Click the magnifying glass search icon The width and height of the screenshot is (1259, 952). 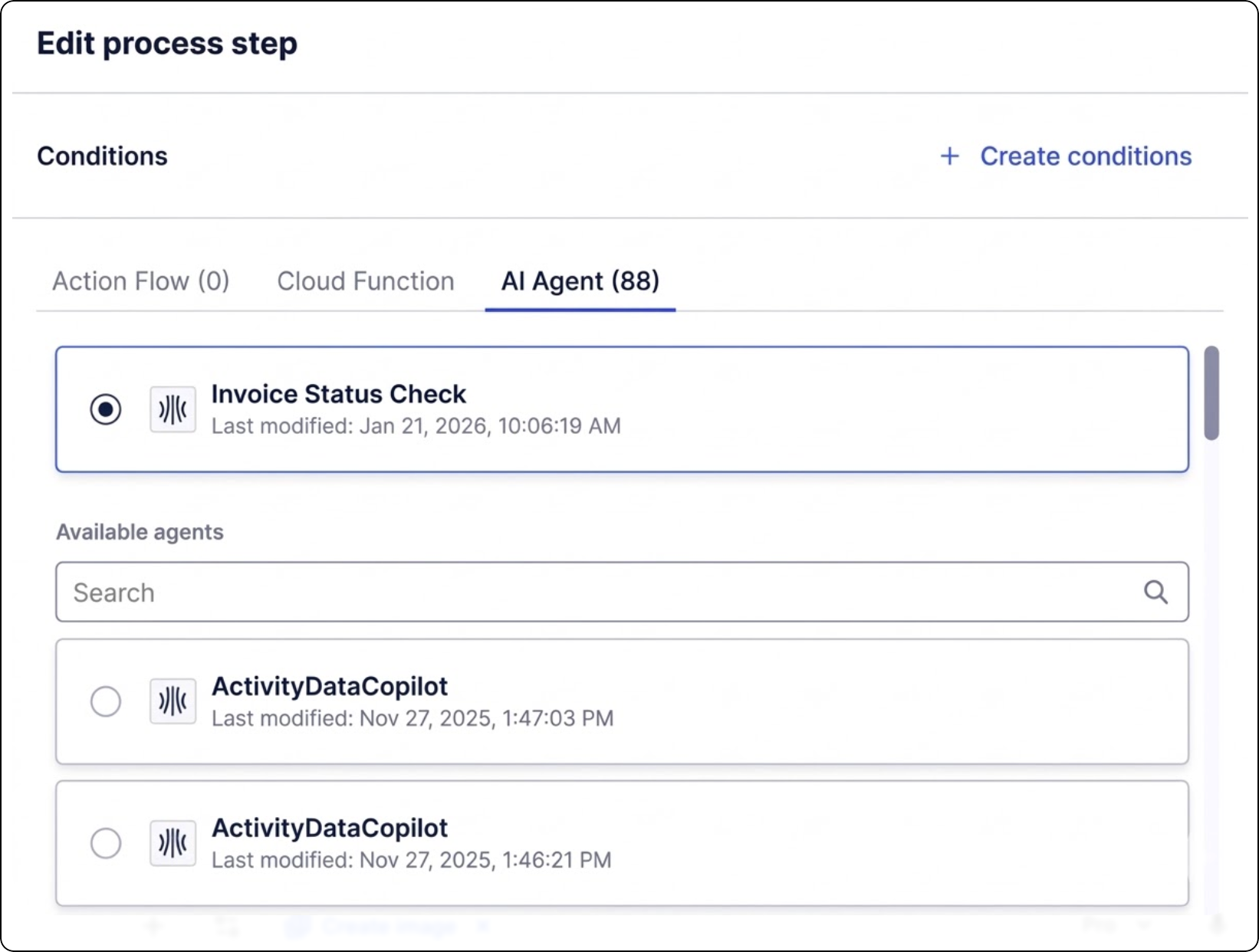coord(1155,592)
